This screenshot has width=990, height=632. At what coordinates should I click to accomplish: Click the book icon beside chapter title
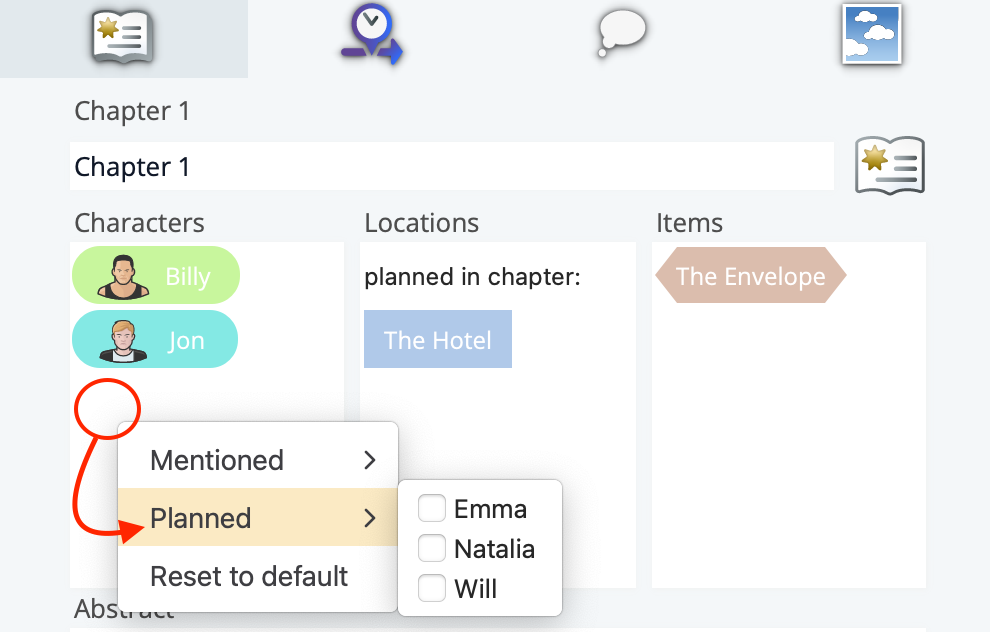point(890,165)
